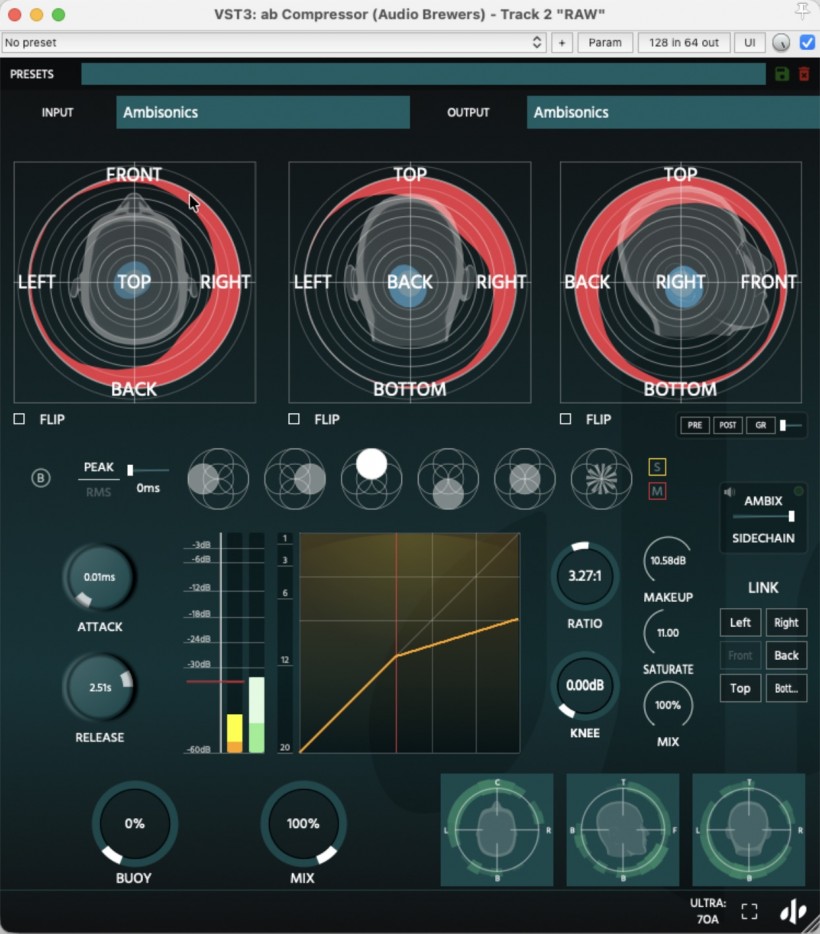Click the MAKEUP knob at 10.58dB
Screen dimensions: 820x934
point(668,561)
